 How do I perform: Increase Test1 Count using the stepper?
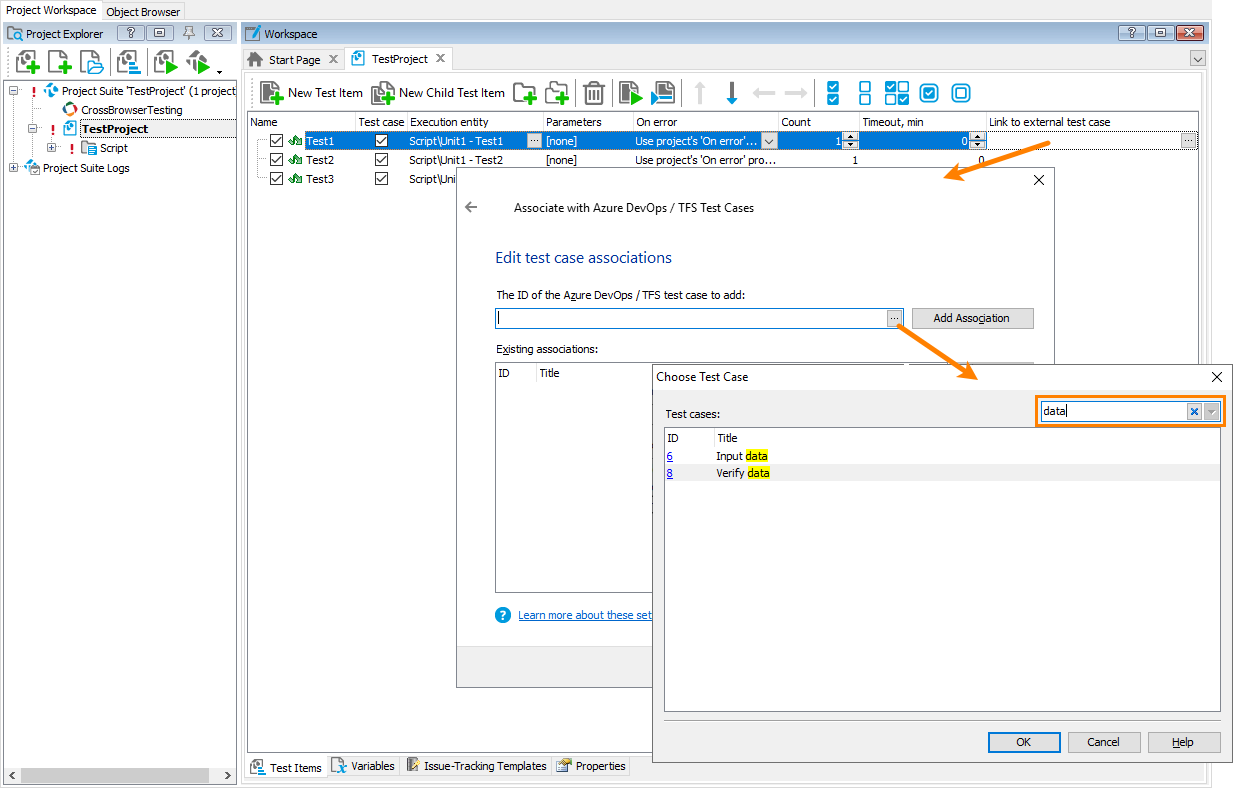850,136
